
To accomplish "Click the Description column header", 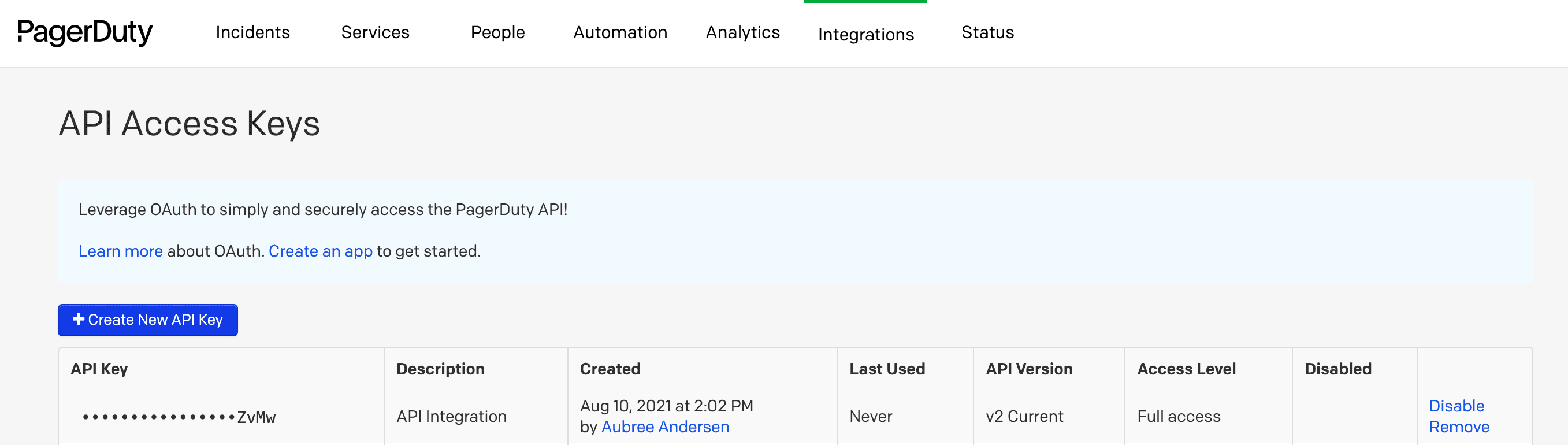I will pos(440,369).
